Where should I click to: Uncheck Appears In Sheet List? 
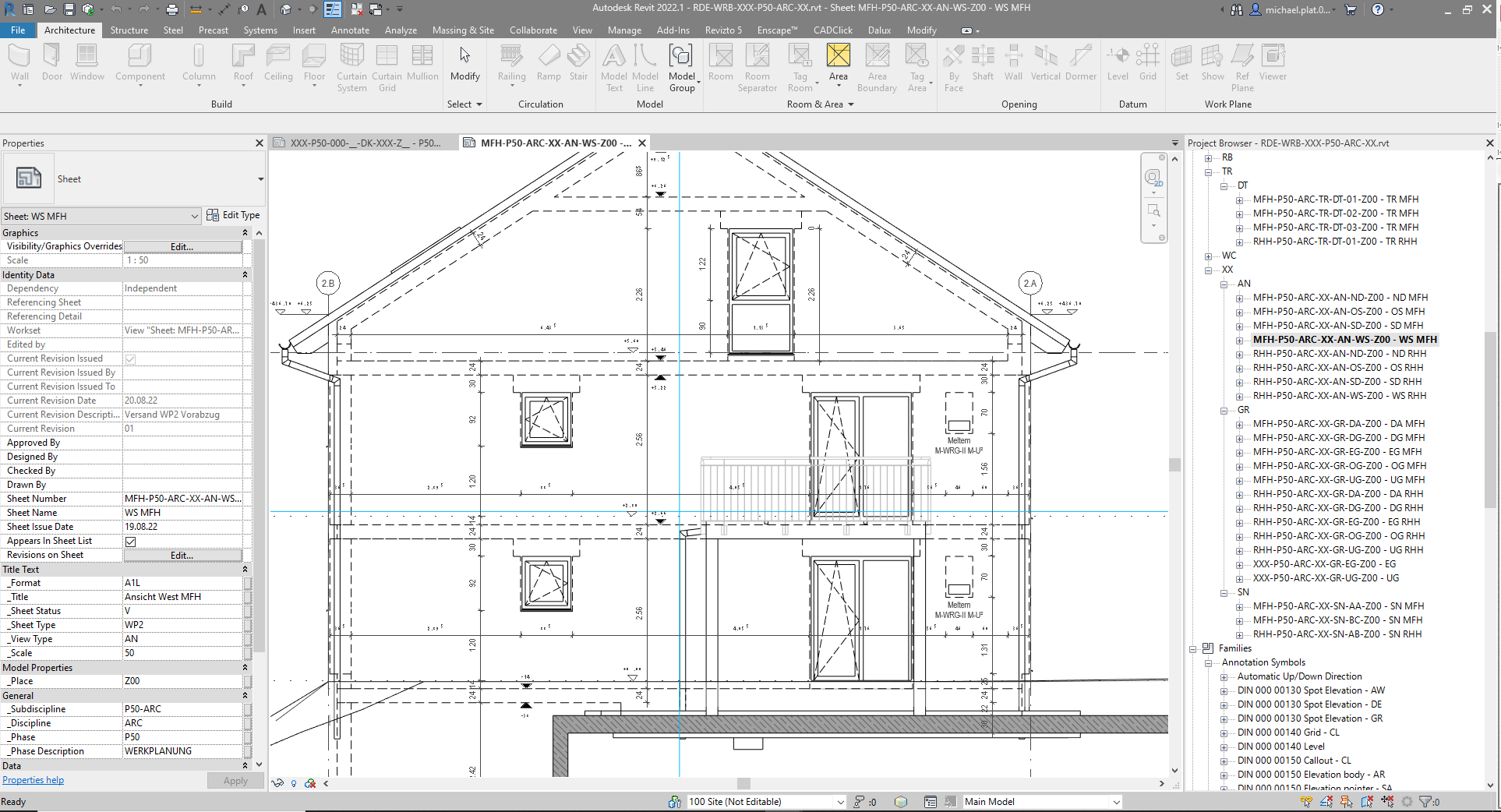[x=129, y=541]
